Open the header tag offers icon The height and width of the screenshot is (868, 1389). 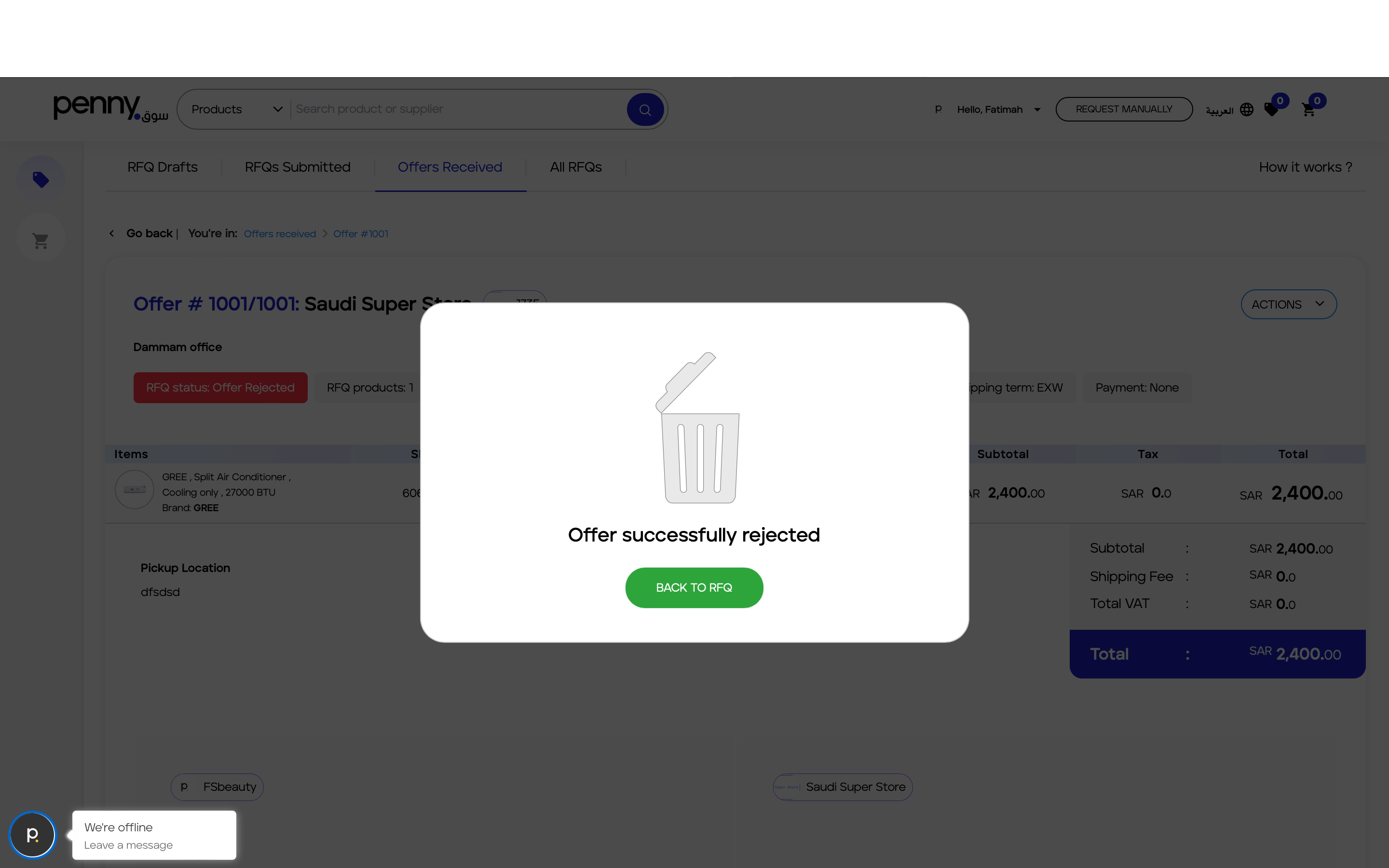pyautogui.click(x=1272, y=109)
